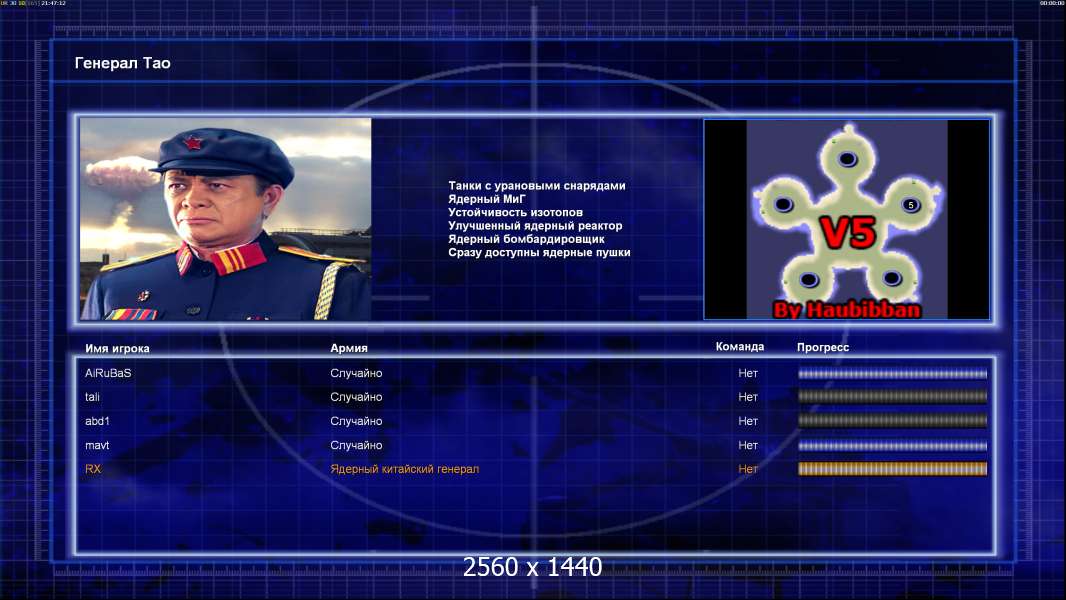The height and width of the screenshot is (600, 1066).
Task: Click tali's loading progress bar
Action: [x=893, y=397]
